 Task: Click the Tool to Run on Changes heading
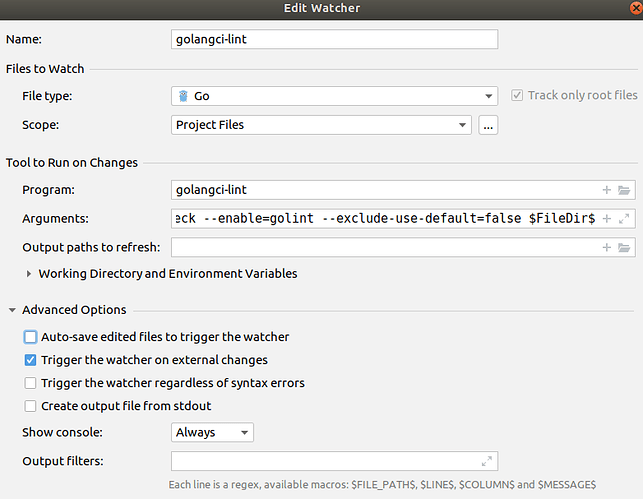click(x=72, y=163)
